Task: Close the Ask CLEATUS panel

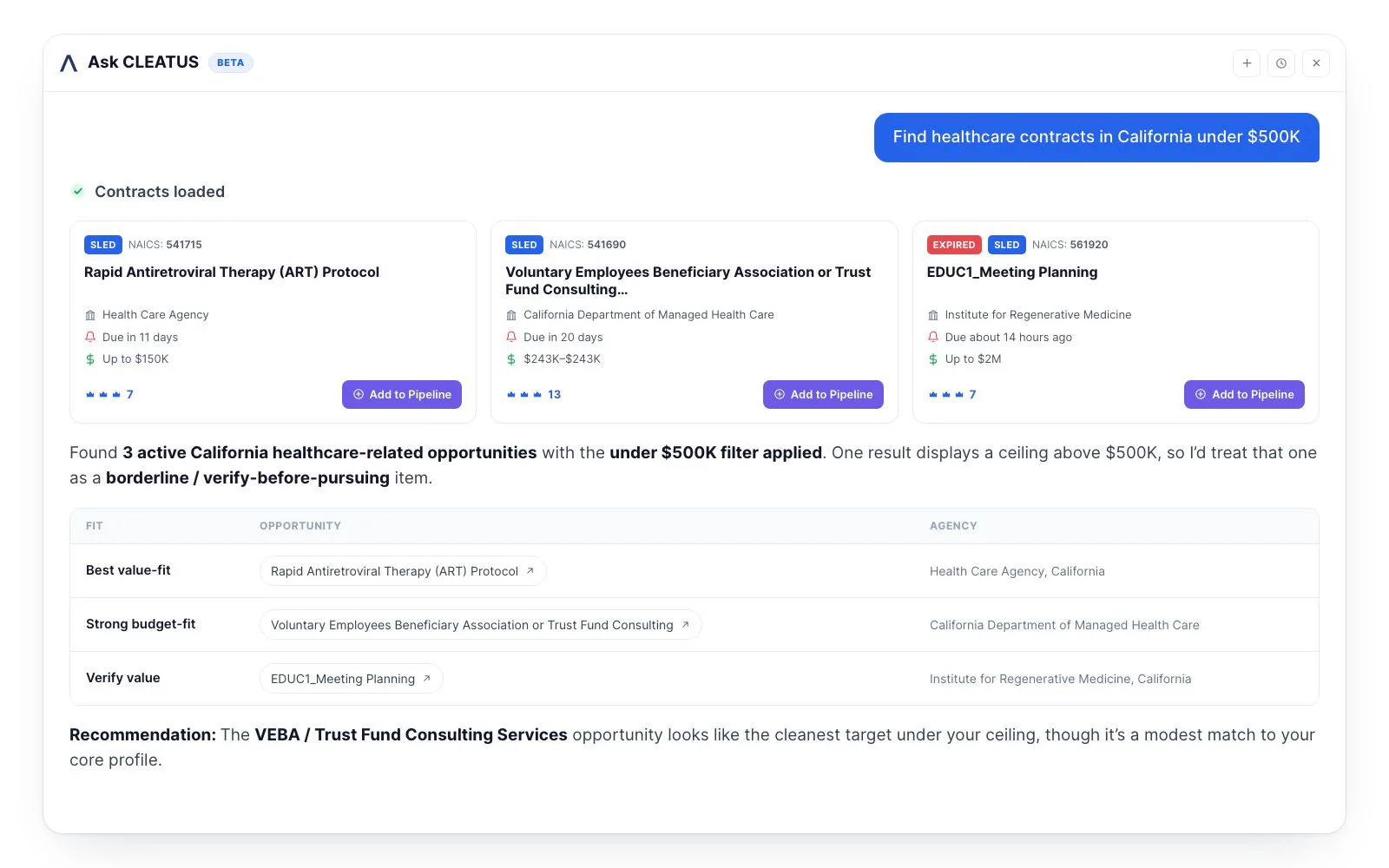Action: [1316, 62]
